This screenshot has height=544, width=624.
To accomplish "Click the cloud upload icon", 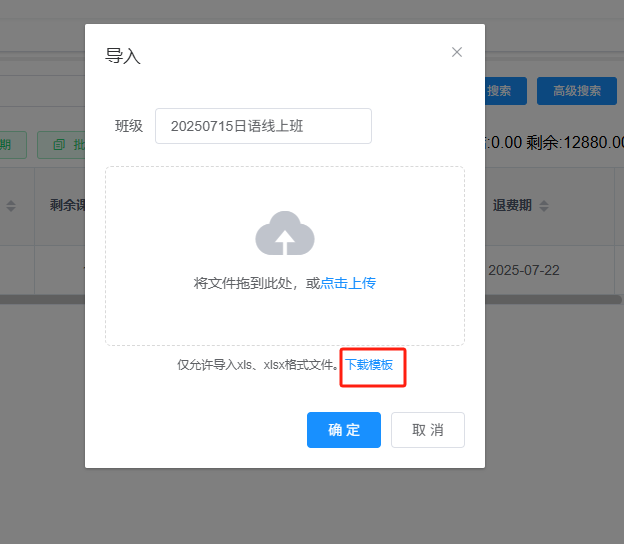I will click(x=285, y=233).
